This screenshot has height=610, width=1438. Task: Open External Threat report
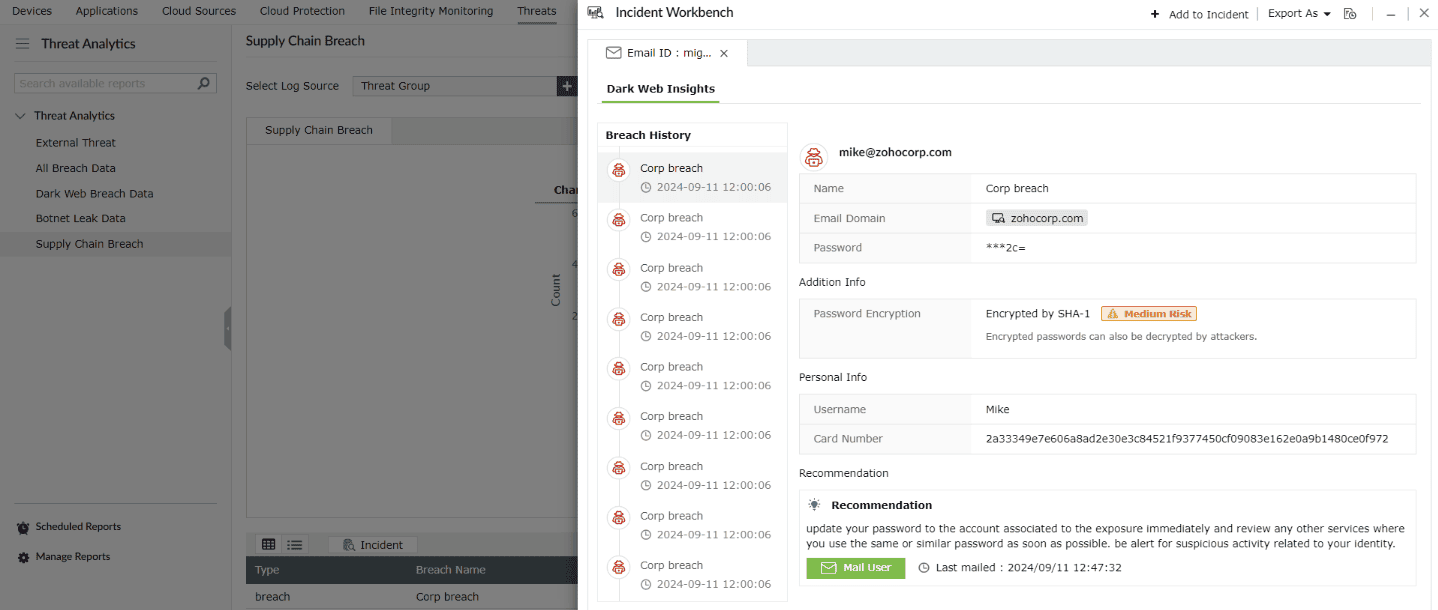pyautogui.click(x=76, y=143)
